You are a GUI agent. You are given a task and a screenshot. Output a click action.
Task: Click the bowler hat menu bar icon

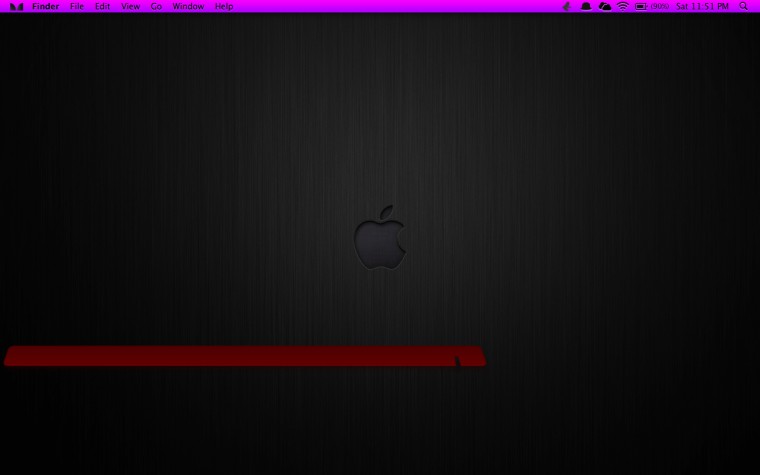(586, 6)
